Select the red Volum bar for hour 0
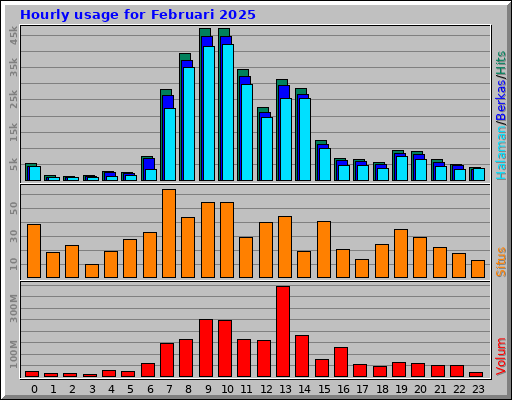512x400 pixels. click(32, 374)
